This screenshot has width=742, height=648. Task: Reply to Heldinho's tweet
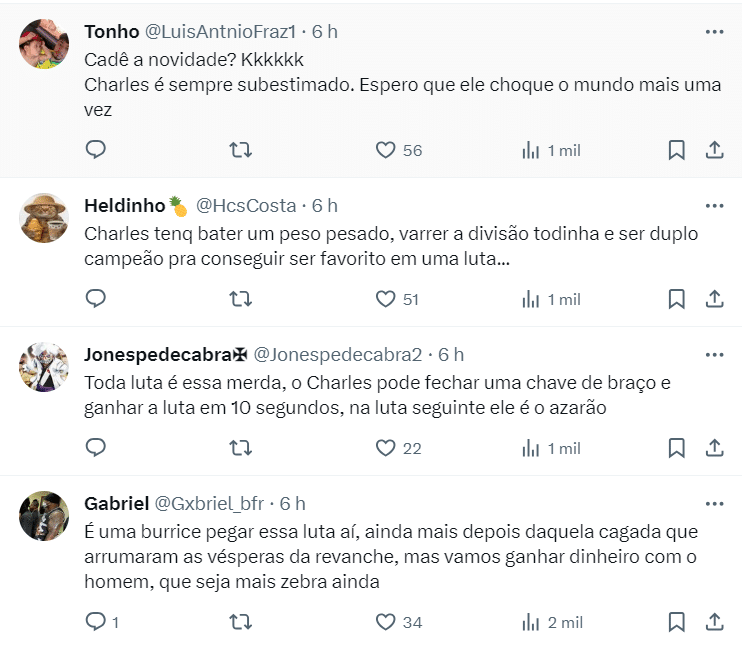point(96,299)
